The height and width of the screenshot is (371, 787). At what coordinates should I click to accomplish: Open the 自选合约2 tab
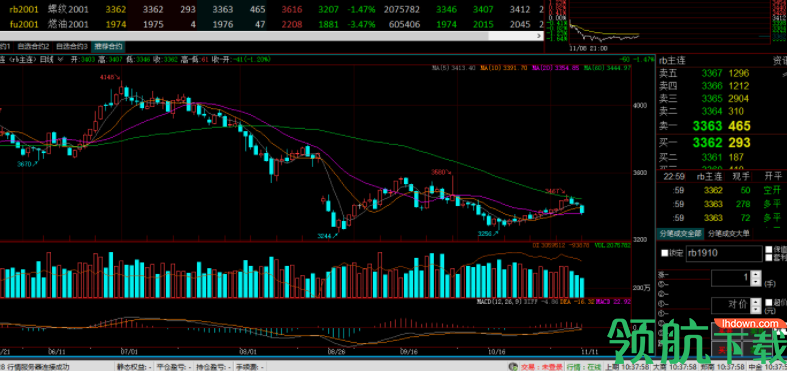33,46
